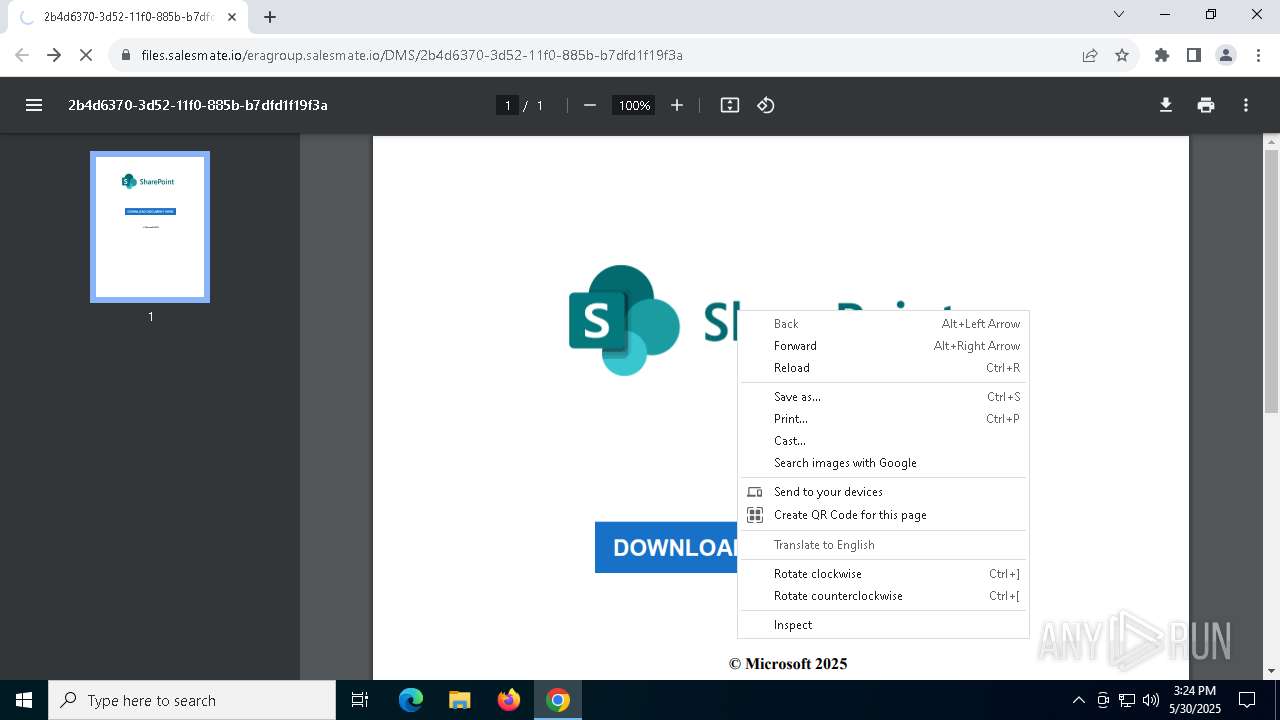Viewport: 1280px width, 720px height.
Task: Share this page icon in address bar
Action: tap(1090, 55)
